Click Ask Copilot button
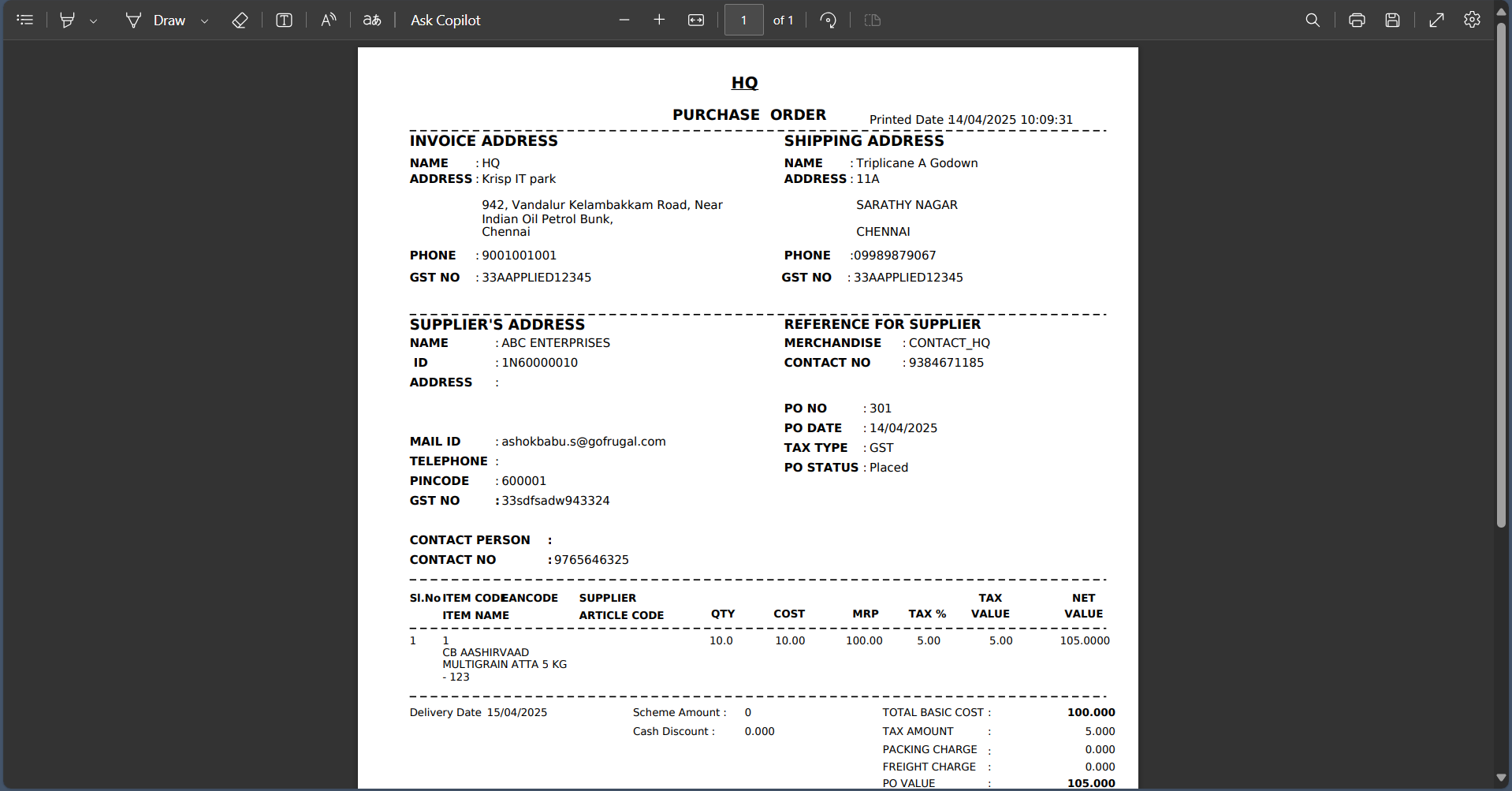 [x=445, y=21]
